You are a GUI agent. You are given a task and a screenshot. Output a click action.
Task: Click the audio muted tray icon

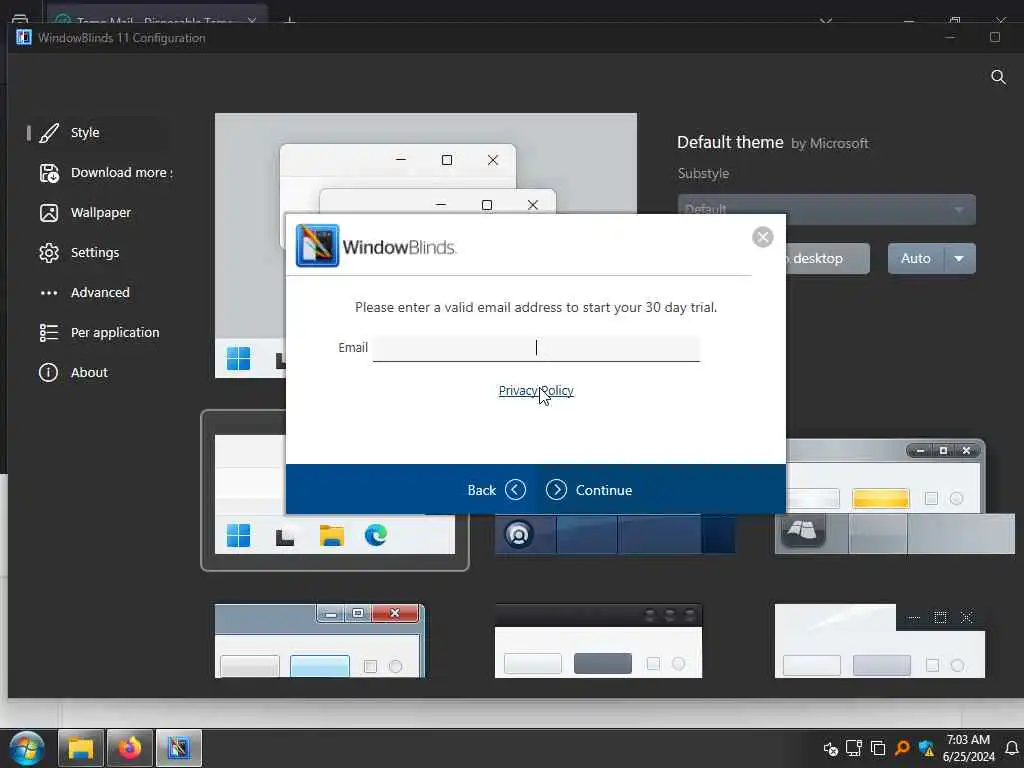(x=830, y=749)
